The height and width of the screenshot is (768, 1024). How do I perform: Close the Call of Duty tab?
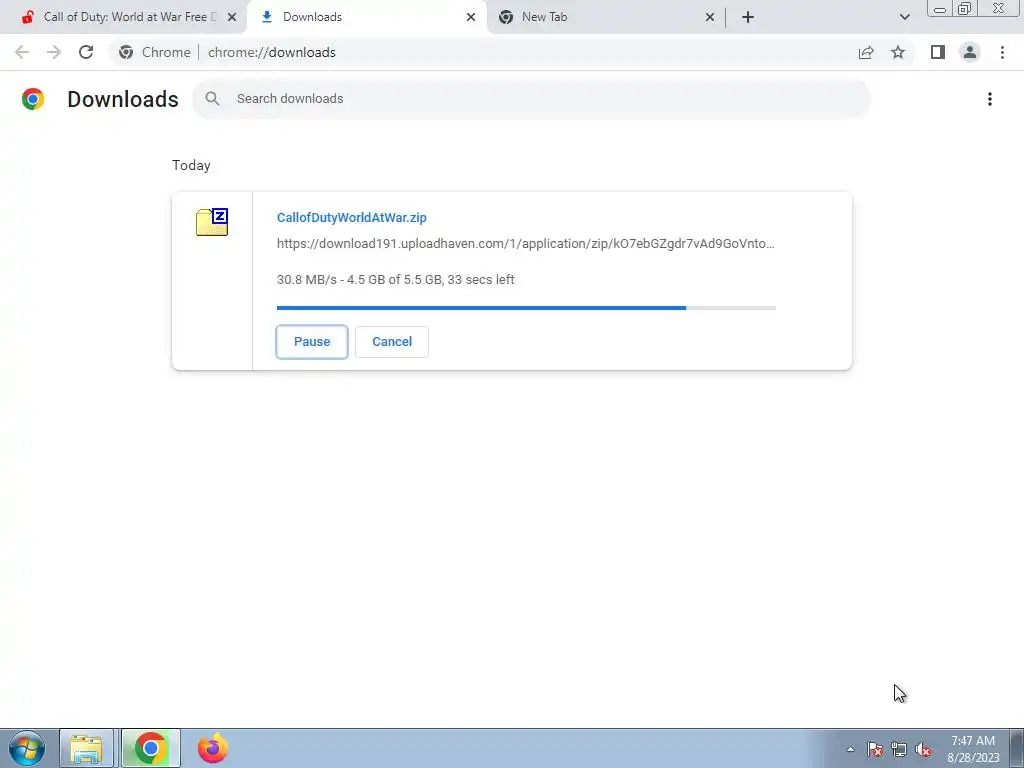point(232,17)
